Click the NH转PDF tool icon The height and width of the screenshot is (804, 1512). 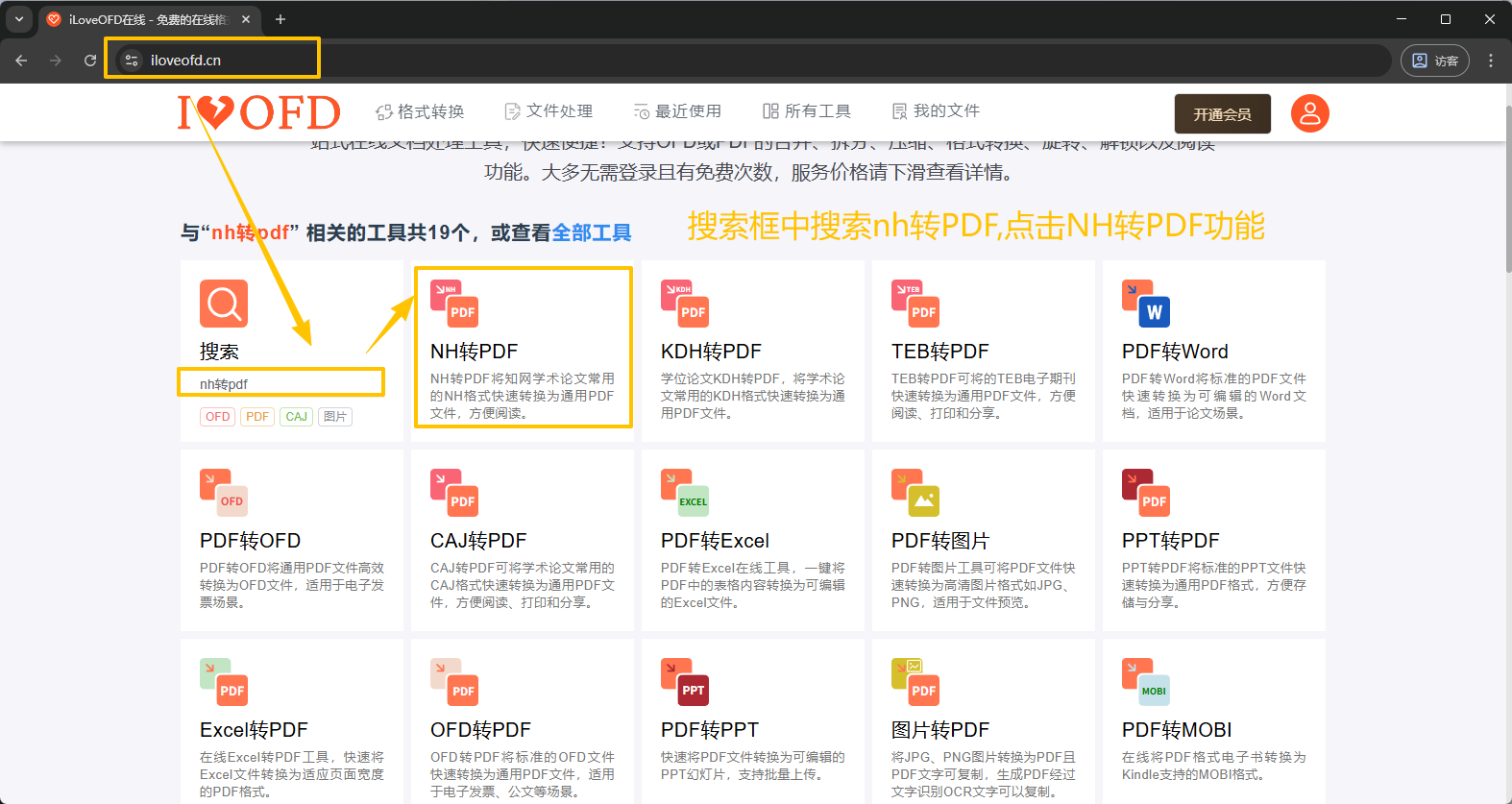point(454,304)
